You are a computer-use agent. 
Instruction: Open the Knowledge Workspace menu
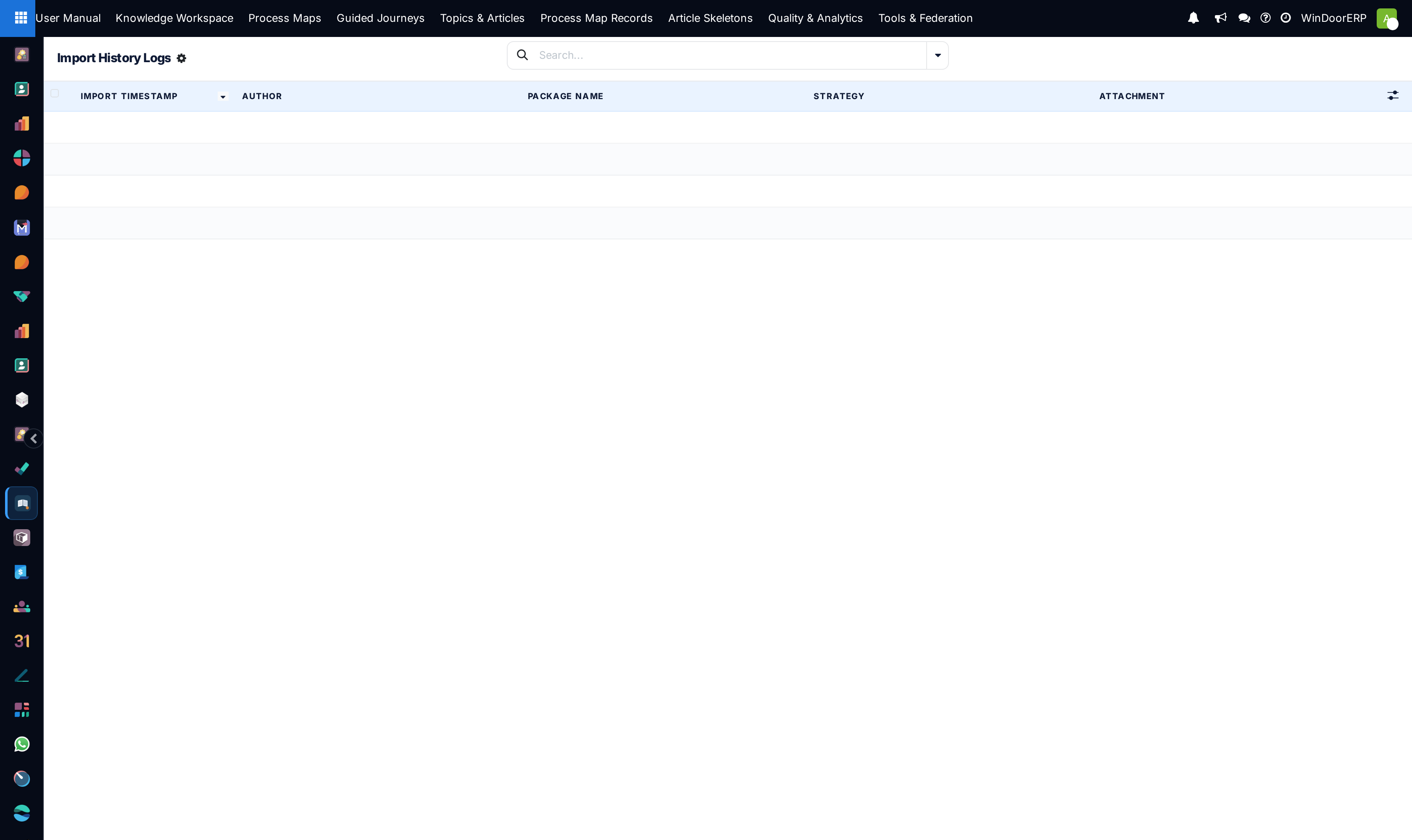(x=174, y=18)
